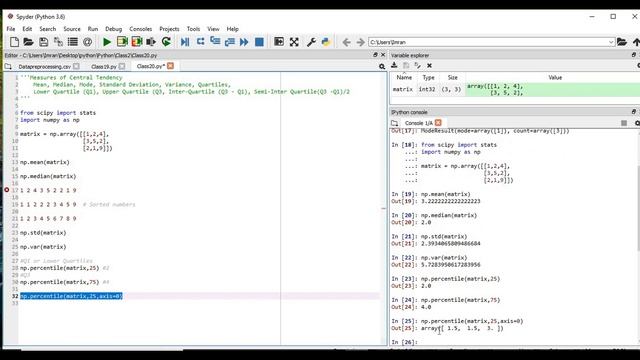Browse working directory folder icon

coord(622,42)
